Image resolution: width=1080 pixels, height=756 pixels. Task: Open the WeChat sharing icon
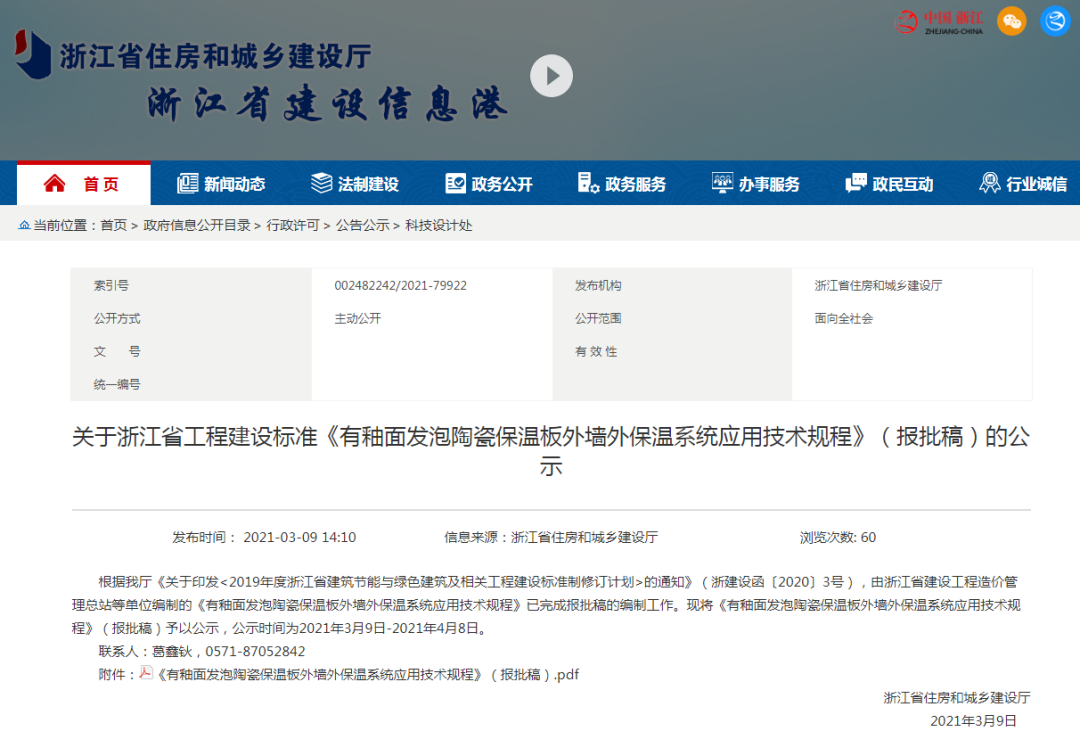1011,21
